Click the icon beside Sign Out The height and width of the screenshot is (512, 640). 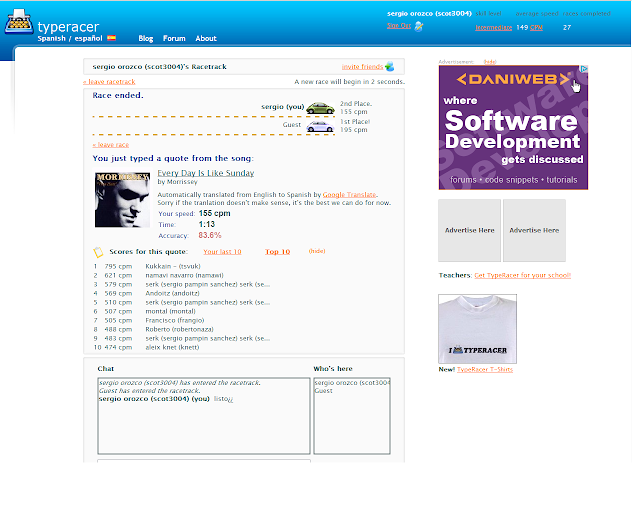coord(419,27)
